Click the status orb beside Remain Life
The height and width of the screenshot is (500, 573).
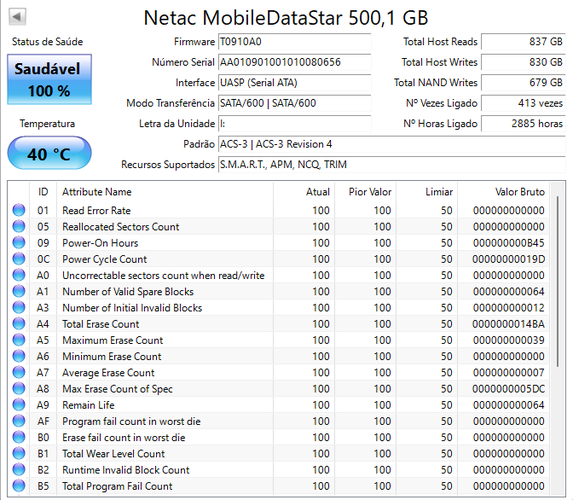(19, 405)
